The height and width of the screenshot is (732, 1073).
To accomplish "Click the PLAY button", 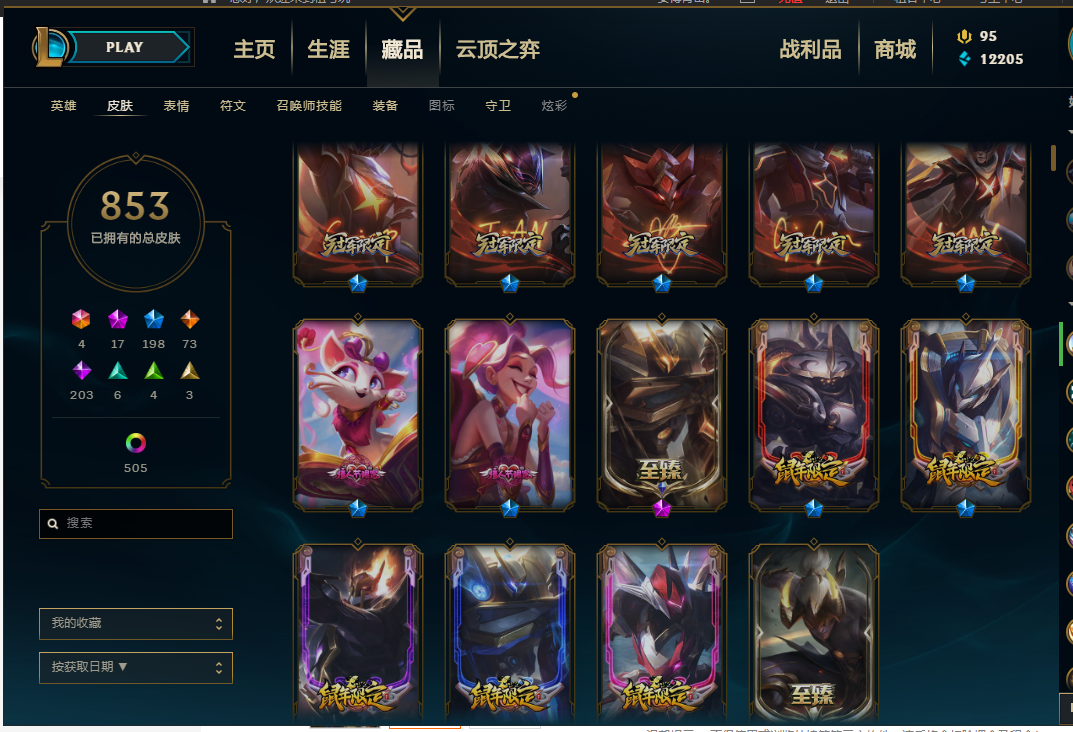I will click(124, 47).
